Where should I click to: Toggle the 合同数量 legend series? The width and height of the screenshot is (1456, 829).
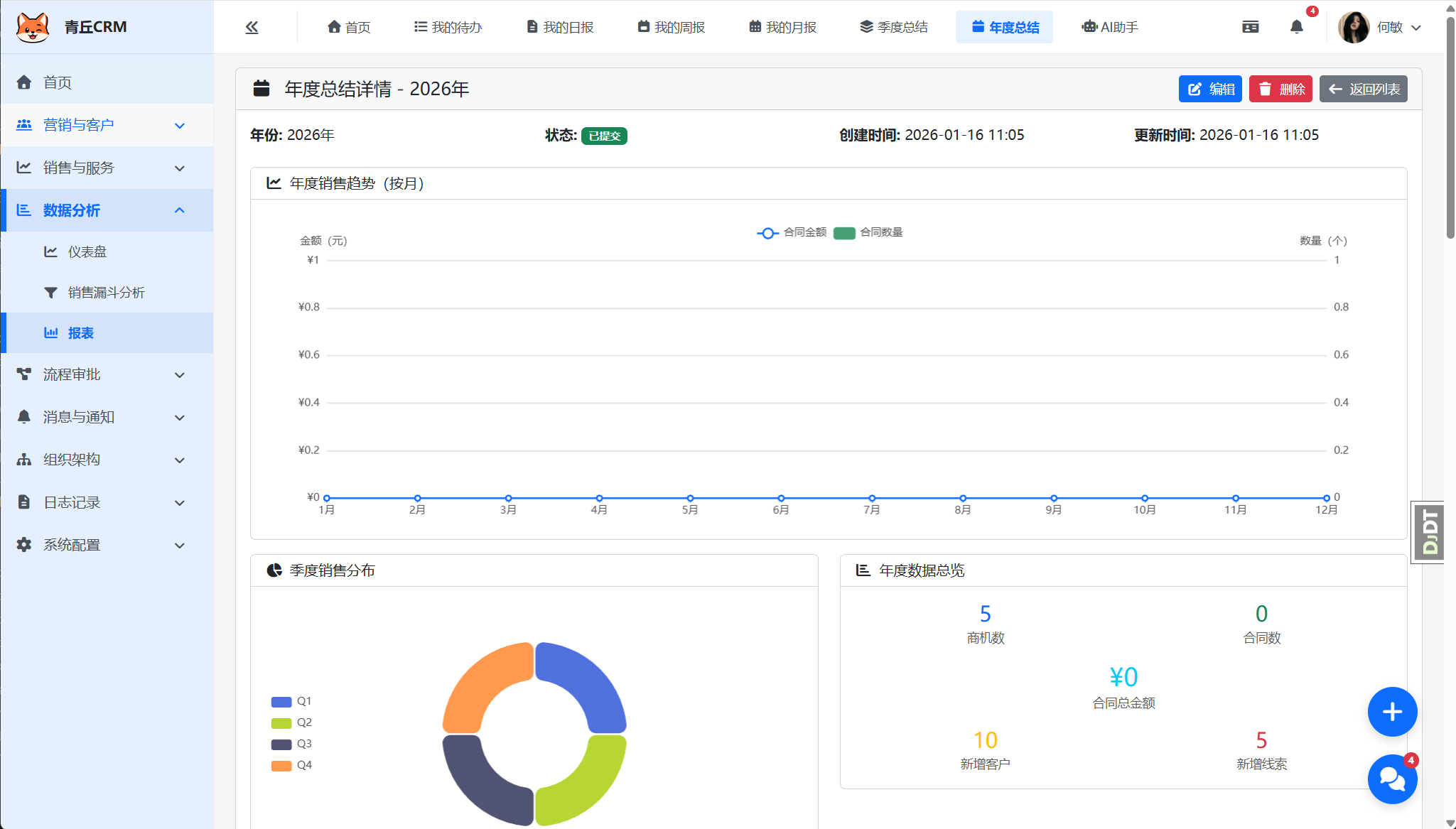[881, 232]
